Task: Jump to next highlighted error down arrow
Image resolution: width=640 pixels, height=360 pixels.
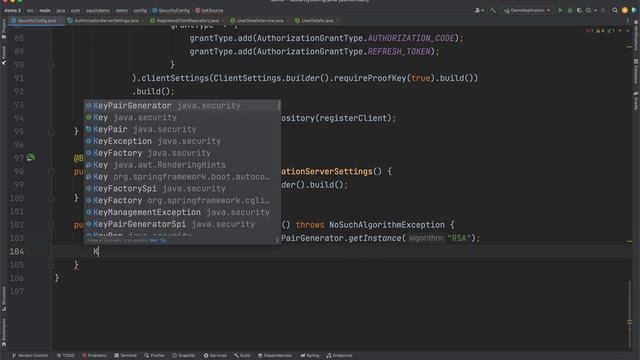Action: (x=628, y=31)
